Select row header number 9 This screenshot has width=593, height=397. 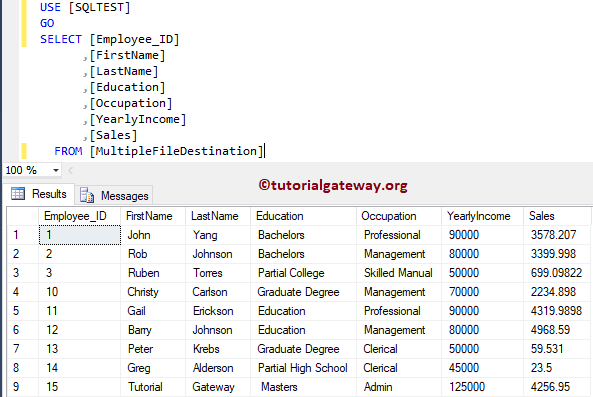pos(23,387)
